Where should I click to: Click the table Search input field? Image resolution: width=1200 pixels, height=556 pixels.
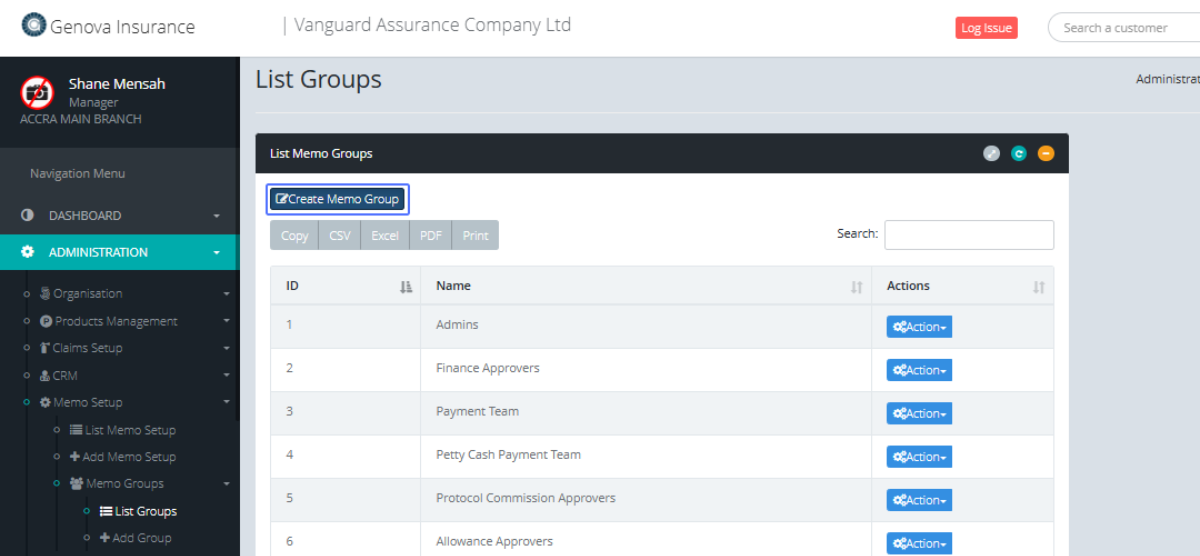click(x=968, y=235)
